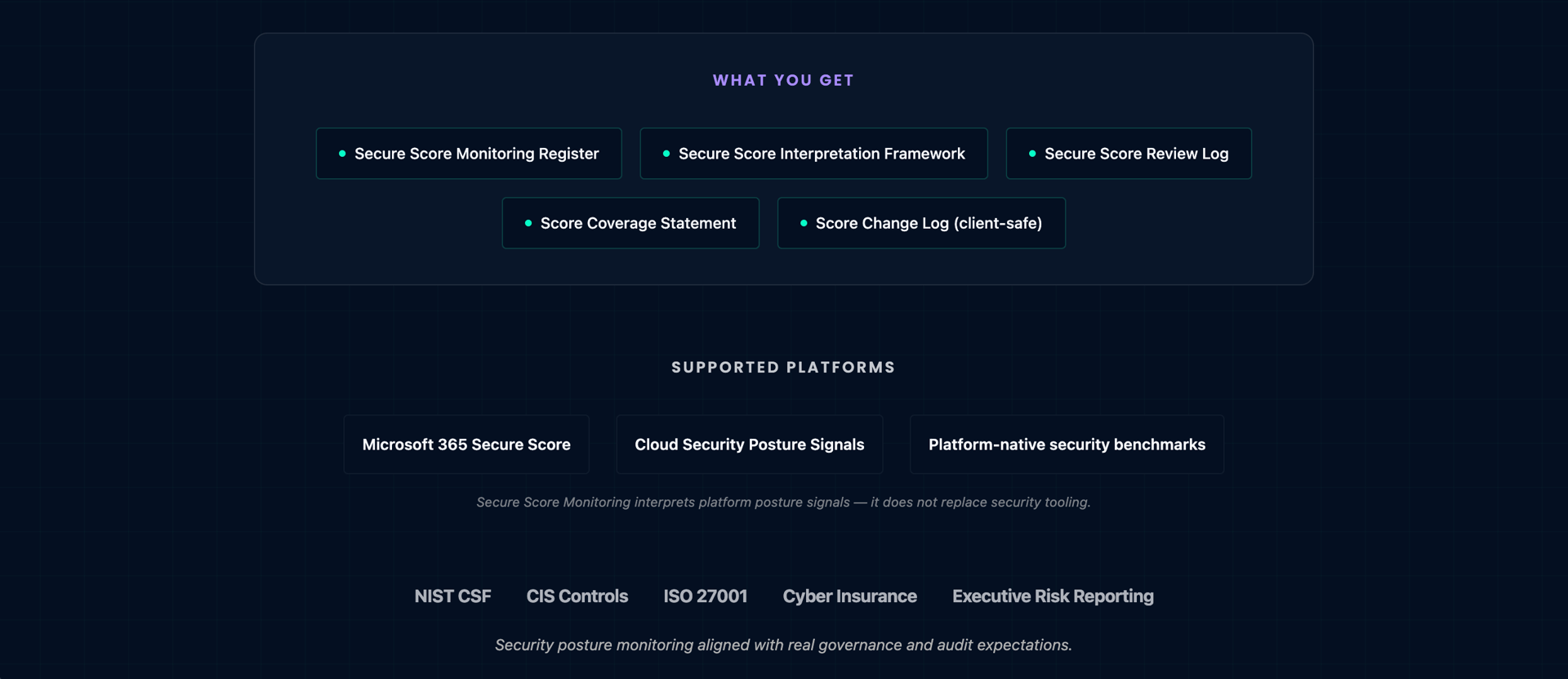Choose the Microsoft 365 Secure Score platform card

coord(466,444)
